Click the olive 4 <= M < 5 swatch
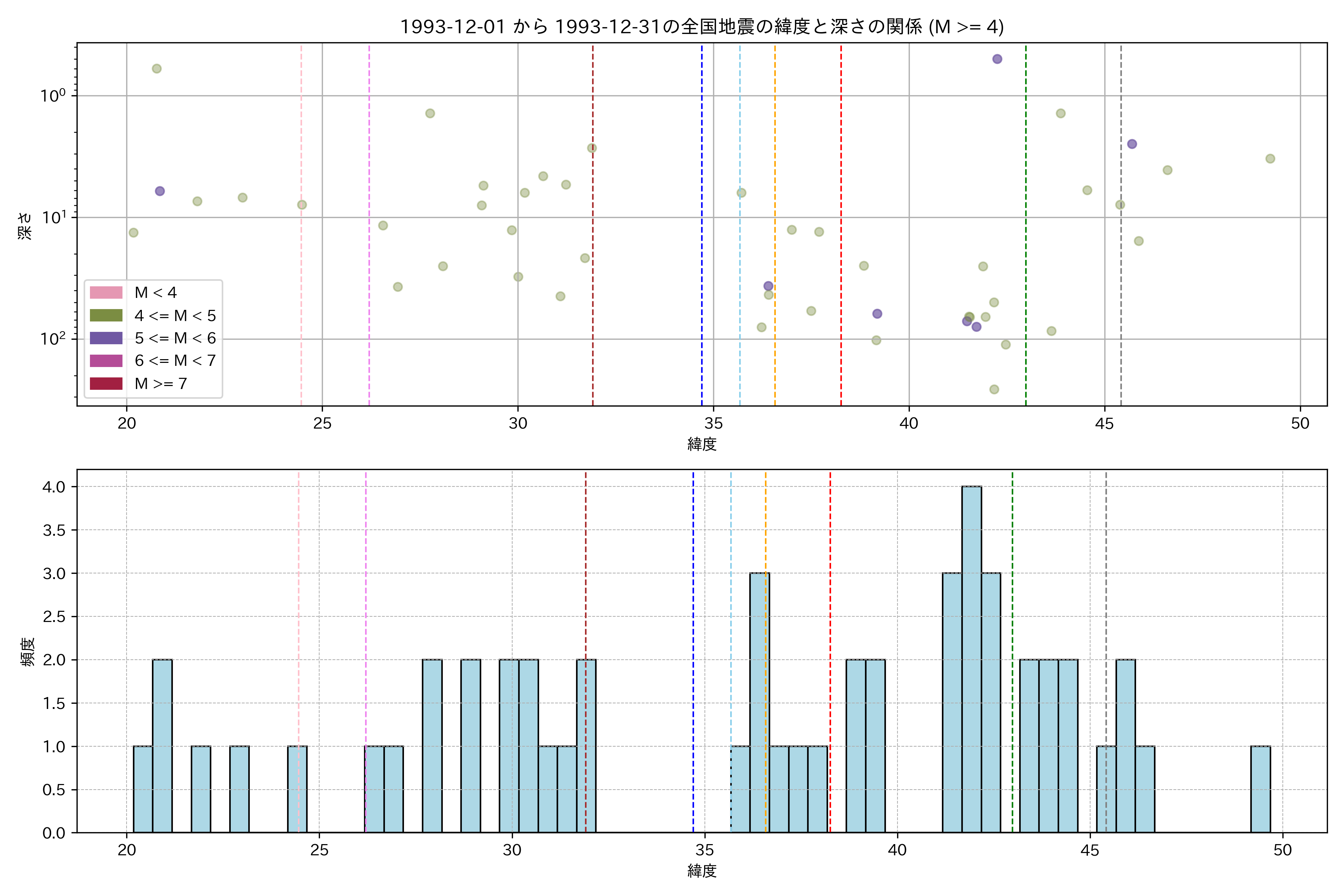Viewport: 1344px width, 896px height. point(106,315)
